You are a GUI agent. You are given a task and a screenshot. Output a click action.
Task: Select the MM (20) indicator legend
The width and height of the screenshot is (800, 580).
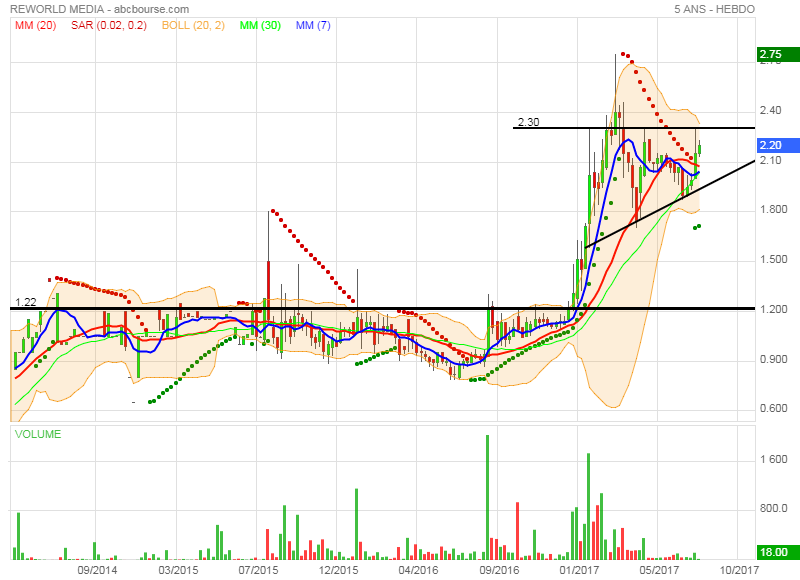tap(35, 25)
